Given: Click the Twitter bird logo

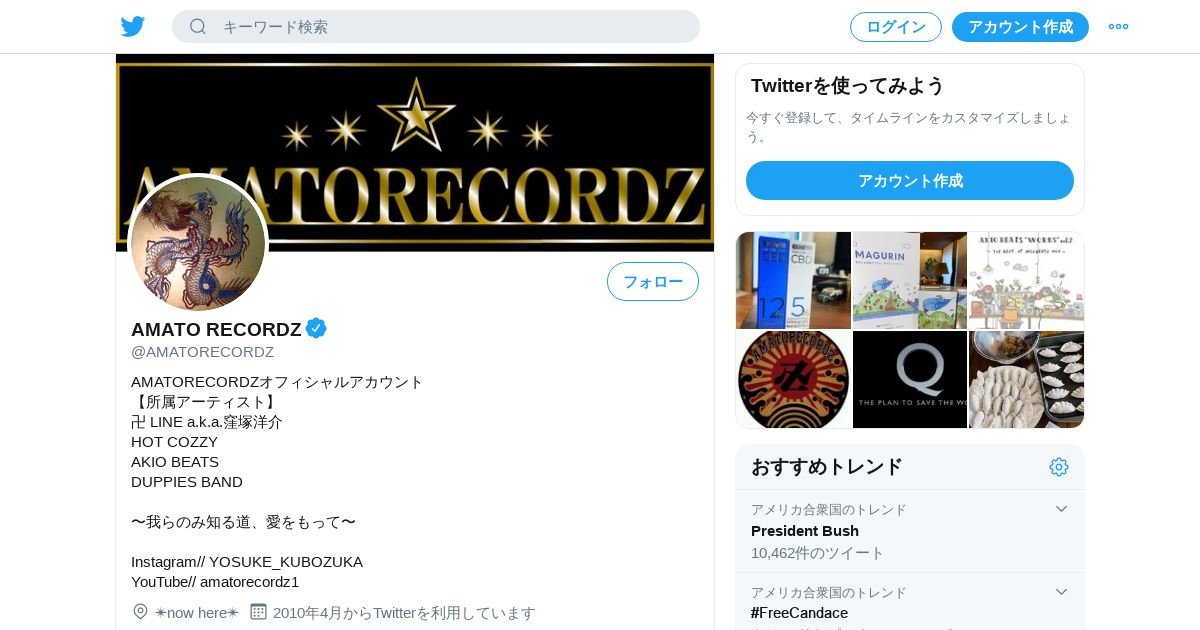Looking at the screenshot, I should (x=133, y=27).
